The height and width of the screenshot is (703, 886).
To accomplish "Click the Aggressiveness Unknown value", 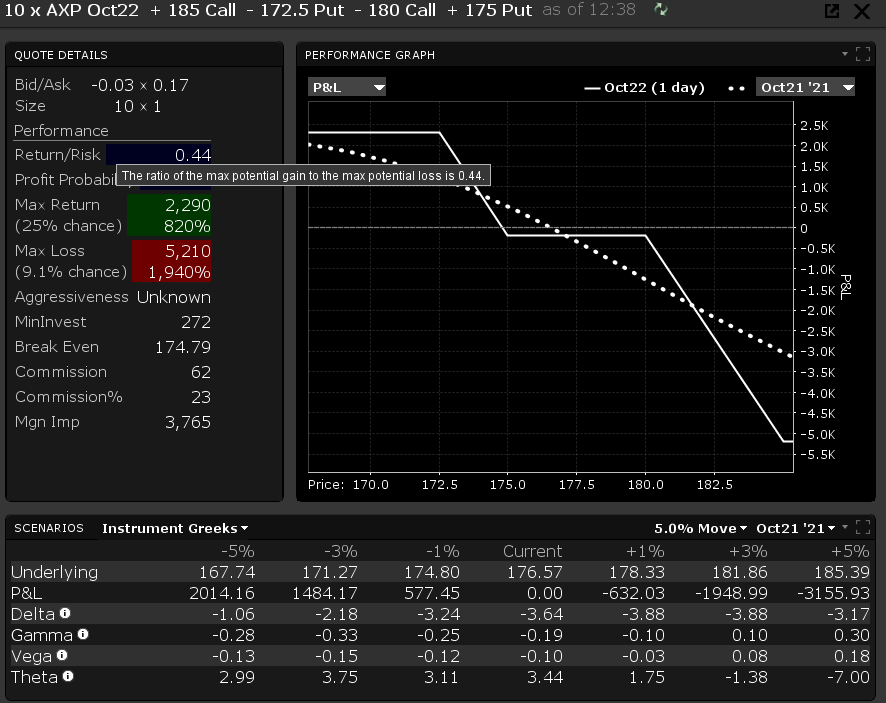I will [173, 297].
